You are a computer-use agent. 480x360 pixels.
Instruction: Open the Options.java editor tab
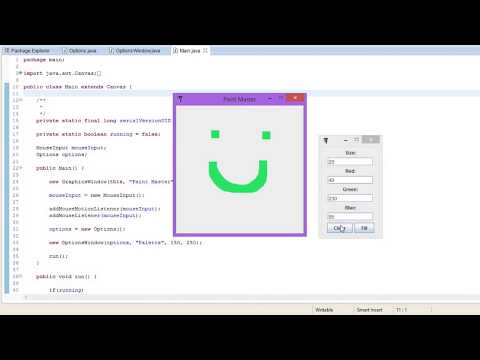point(80,51)
